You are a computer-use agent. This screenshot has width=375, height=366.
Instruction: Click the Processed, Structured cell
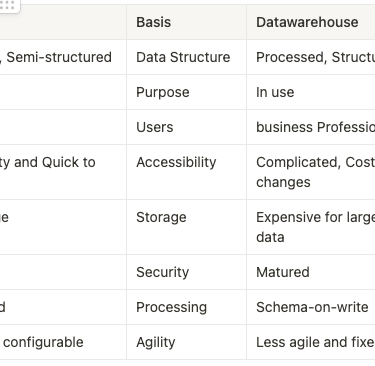(x=311, y=57)
